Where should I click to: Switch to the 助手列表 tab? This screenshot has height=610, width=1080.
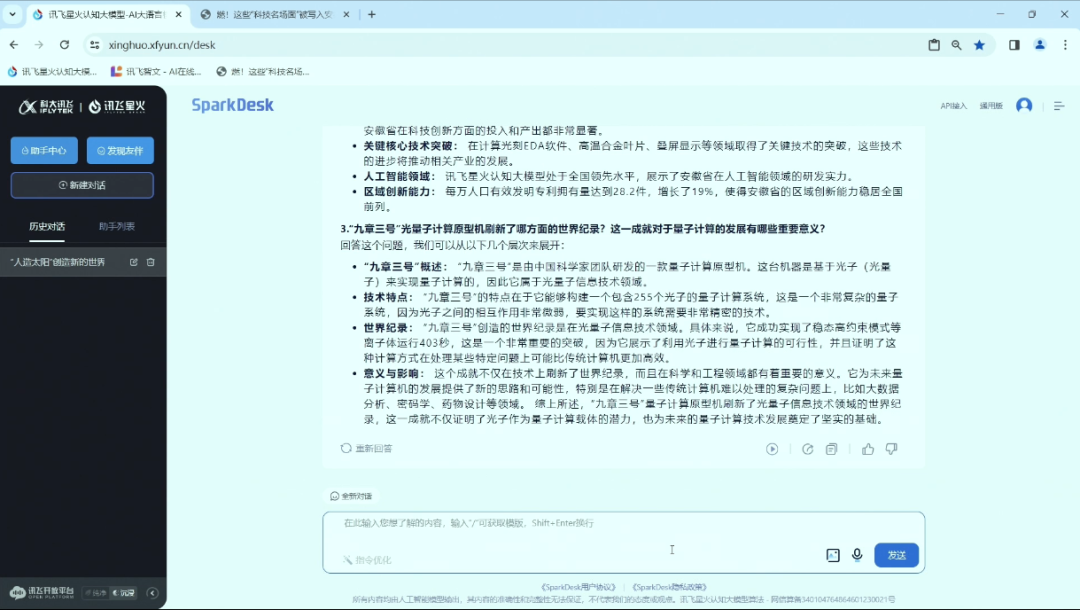(117, 227)
